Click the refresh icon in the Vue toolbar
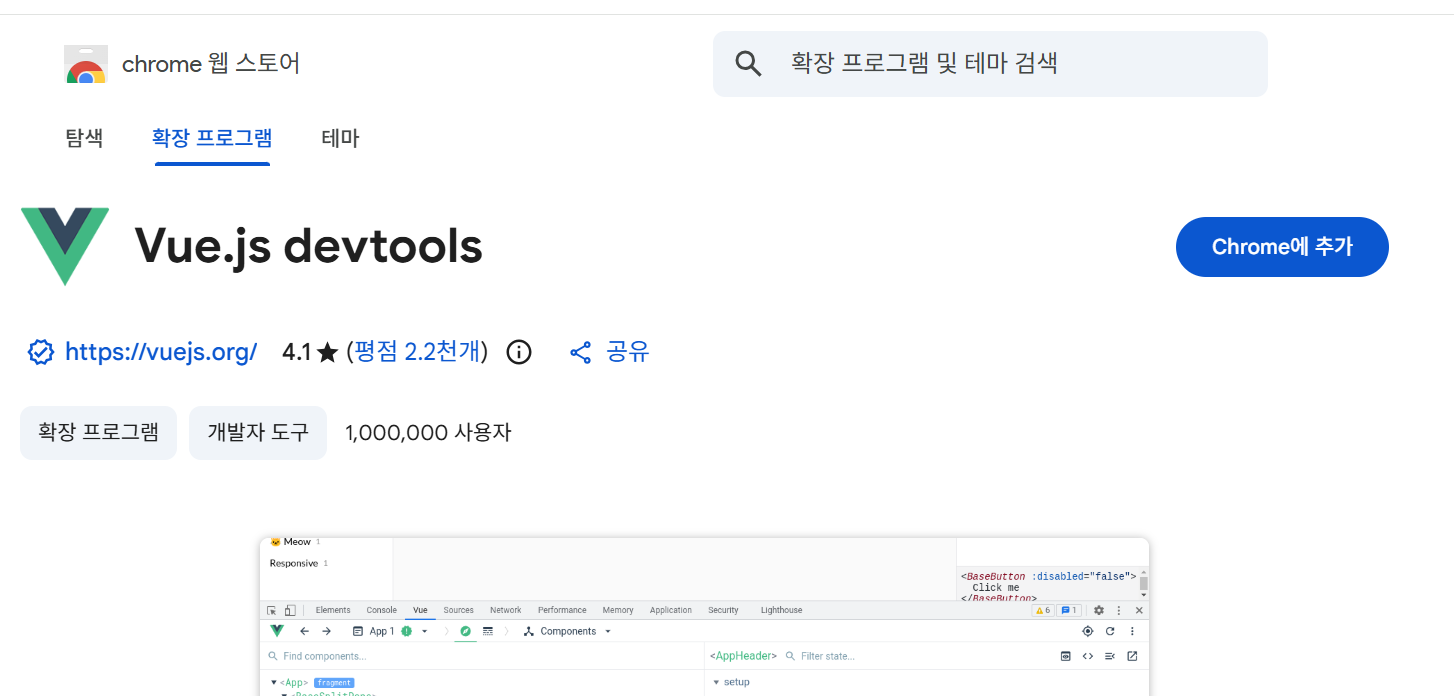 click(1110, 631)
